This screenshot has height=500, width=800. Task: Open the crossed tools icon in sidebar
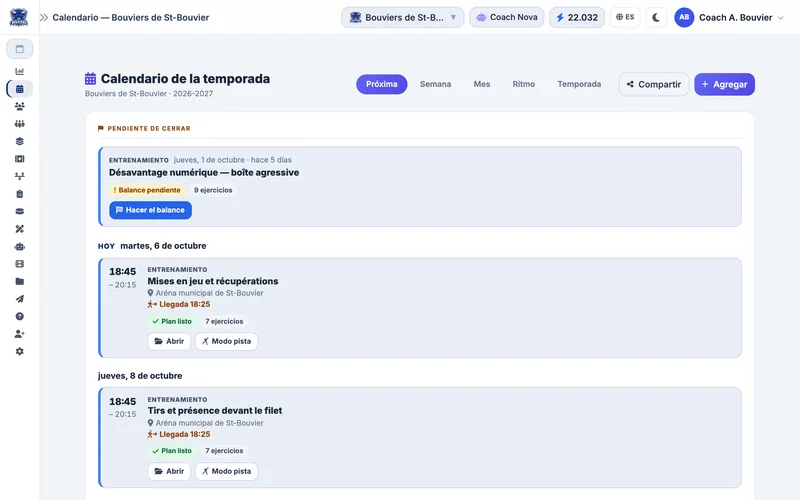19,229
